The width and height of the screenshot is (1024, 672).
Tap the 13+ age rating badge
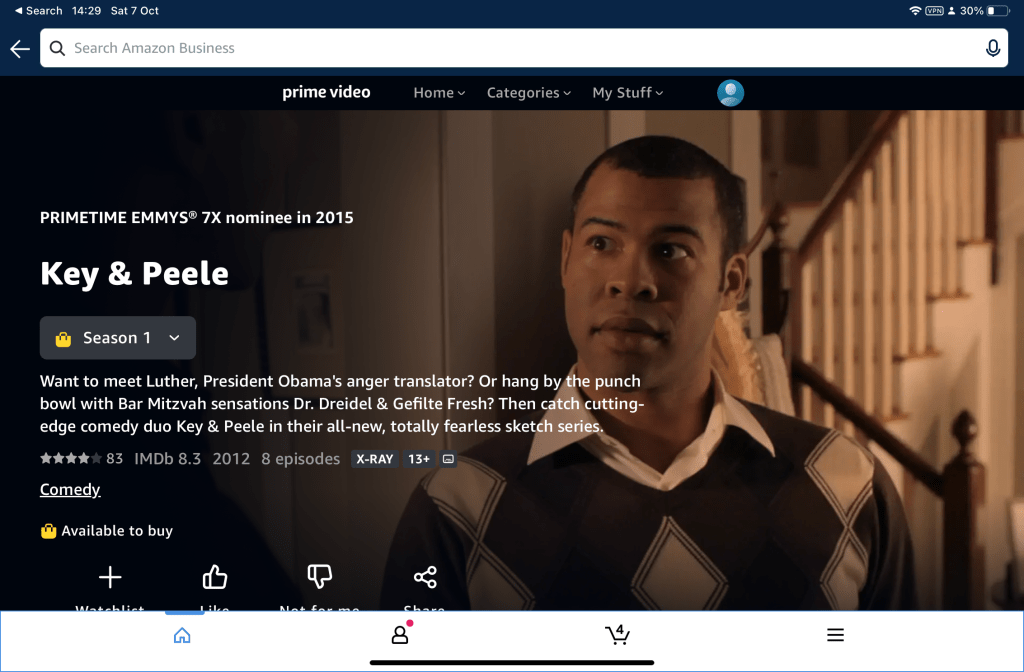click(x=419, y=459)
